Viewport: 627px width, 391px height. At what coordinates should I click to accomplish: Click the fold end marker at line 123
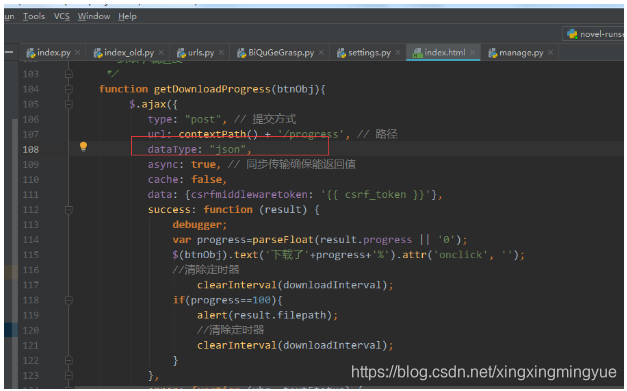pos(69,376)
